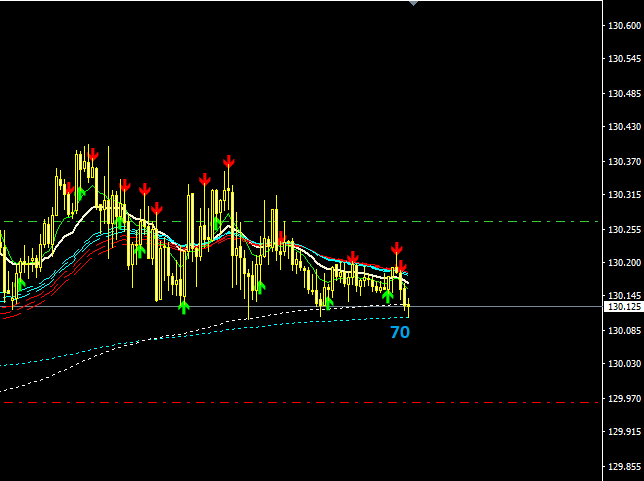Click the 130.030 price axis label
This screenshot has width=644, height=481.
[624, 364]
